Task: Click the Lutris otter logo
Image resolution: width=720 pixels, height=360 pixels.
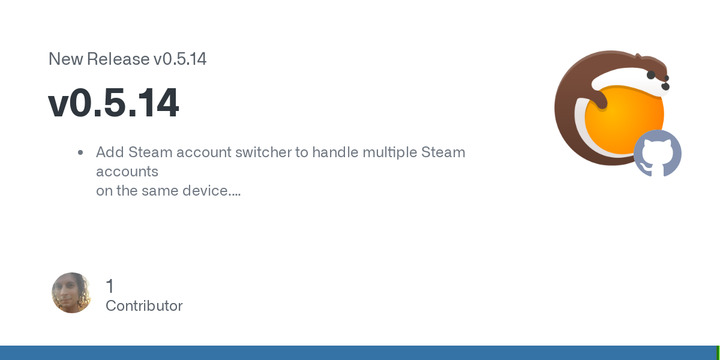Action: (612, 108)
